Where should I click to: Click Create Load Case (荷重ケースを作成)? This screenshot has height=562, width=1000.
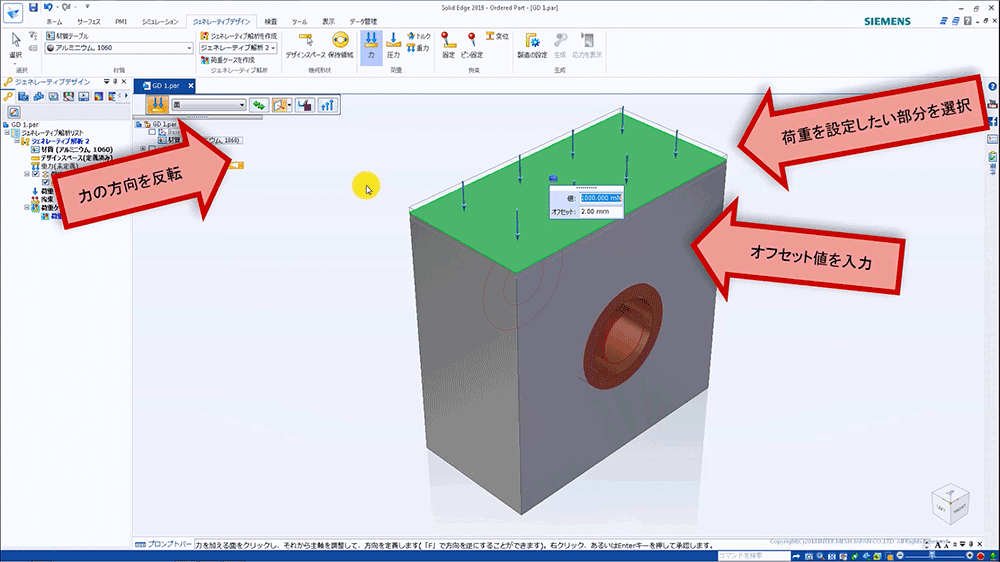(x=228, y=59)
